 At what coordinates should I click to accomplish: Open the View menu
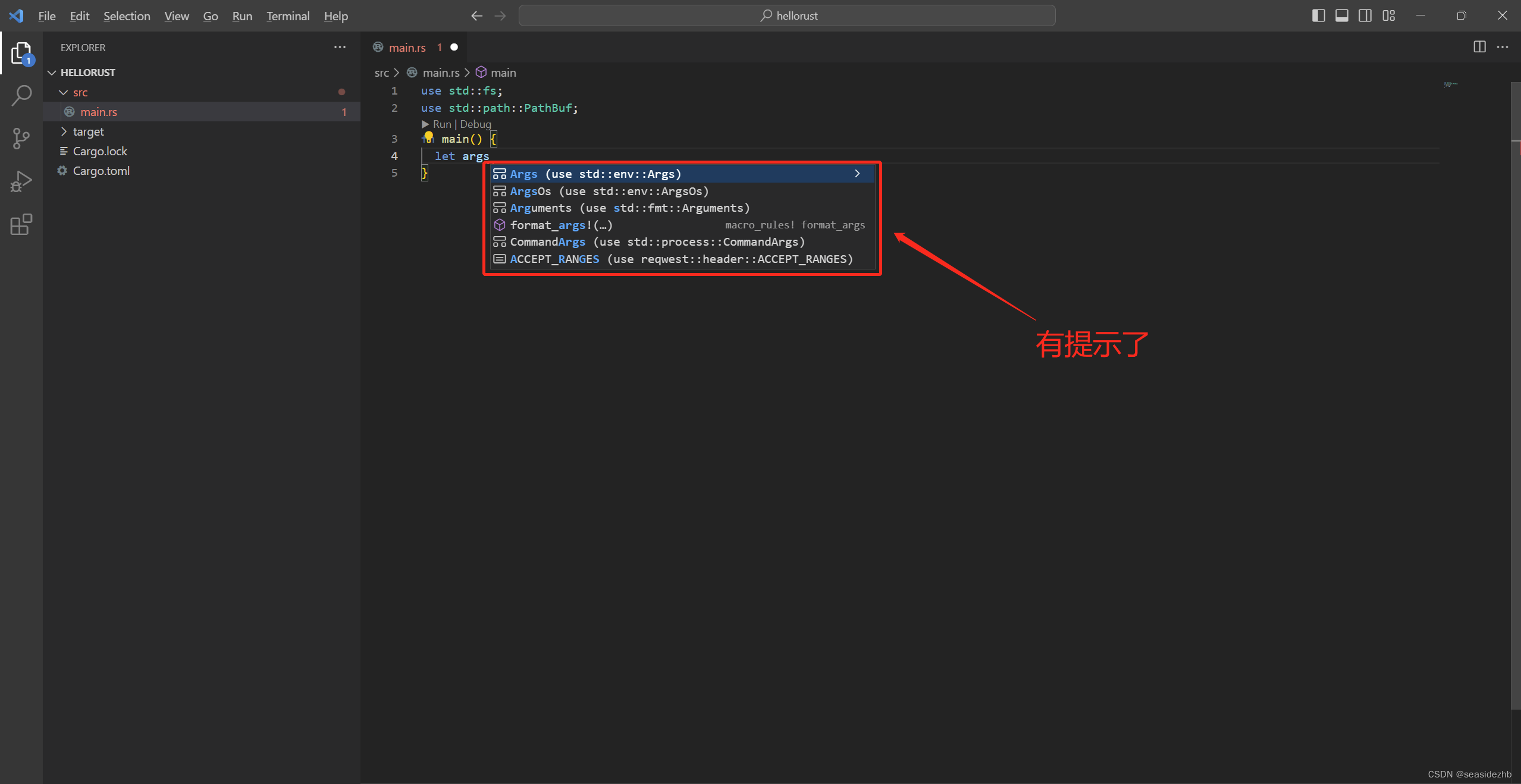tap(177, 16)
